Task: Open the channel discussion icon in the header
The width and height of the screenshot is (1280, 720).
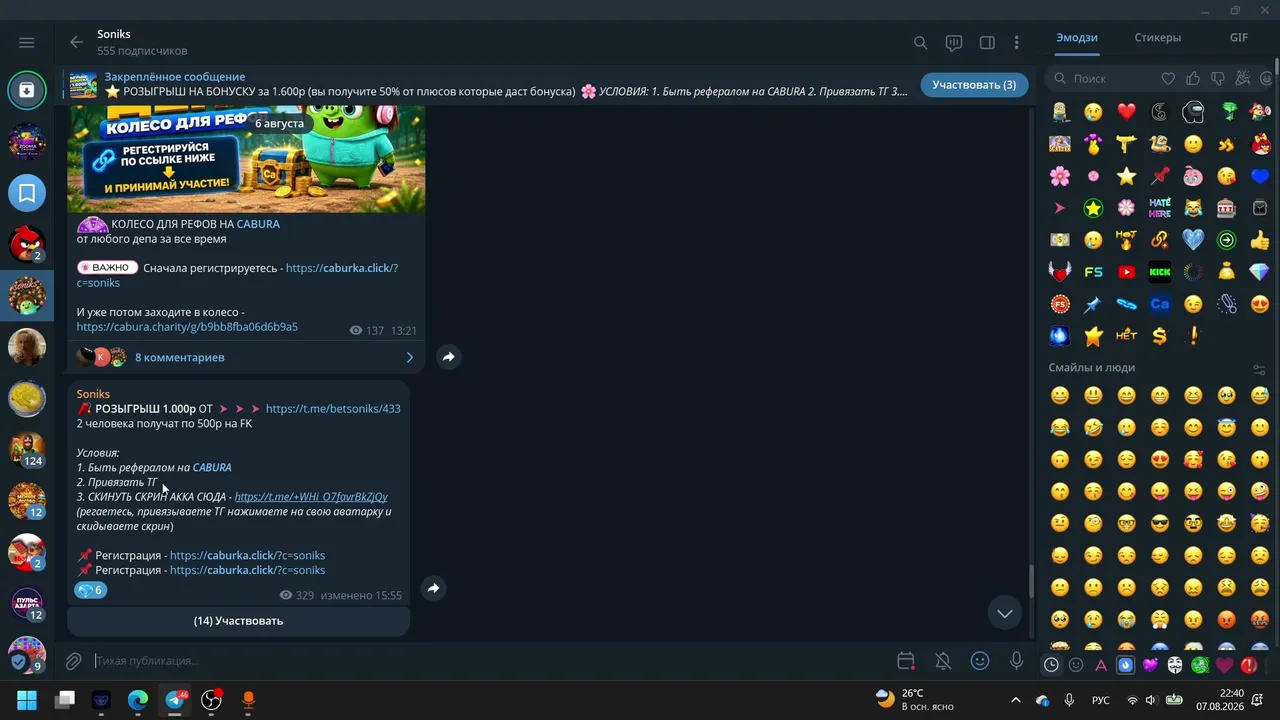Action: pos(954,42)
